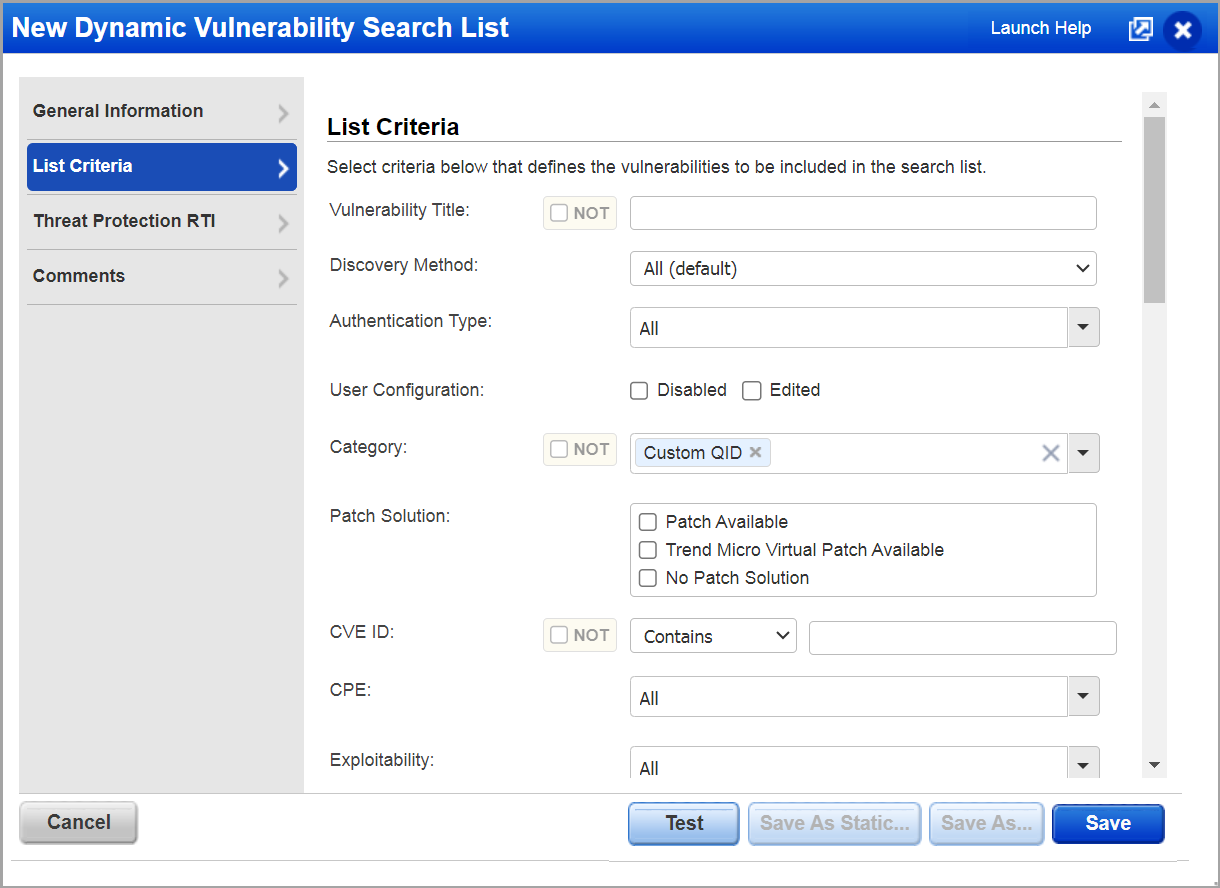1220x888 pixels.
Task: Click the Vulnerability Title text field
Action: click(x=863, y=213)
